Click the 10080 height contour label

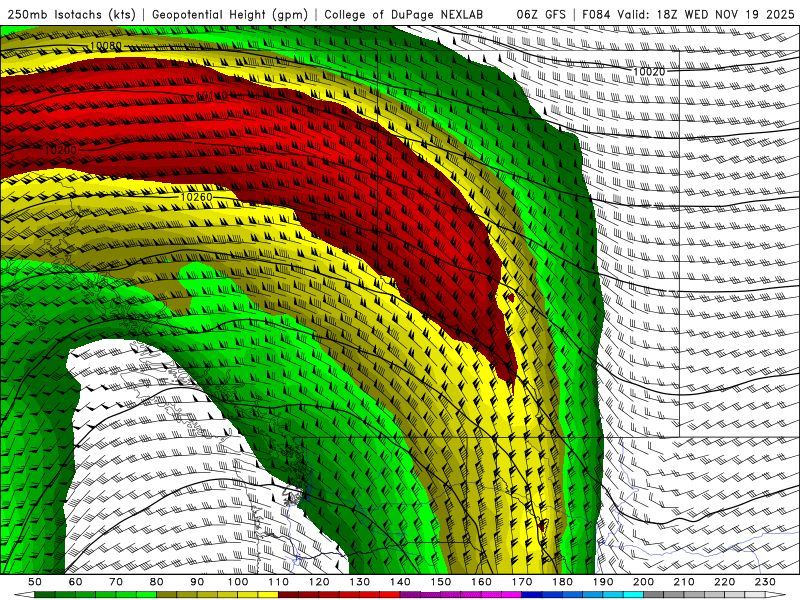coord(106,46)
